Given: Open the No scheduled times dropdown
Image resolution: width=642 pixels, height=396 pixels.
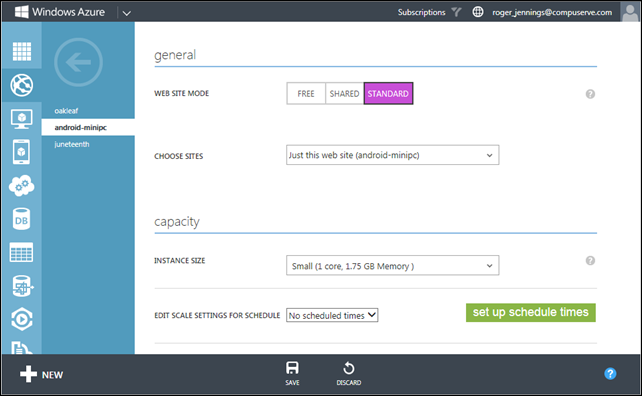Looking at the screenshot, I should point(332,315).
